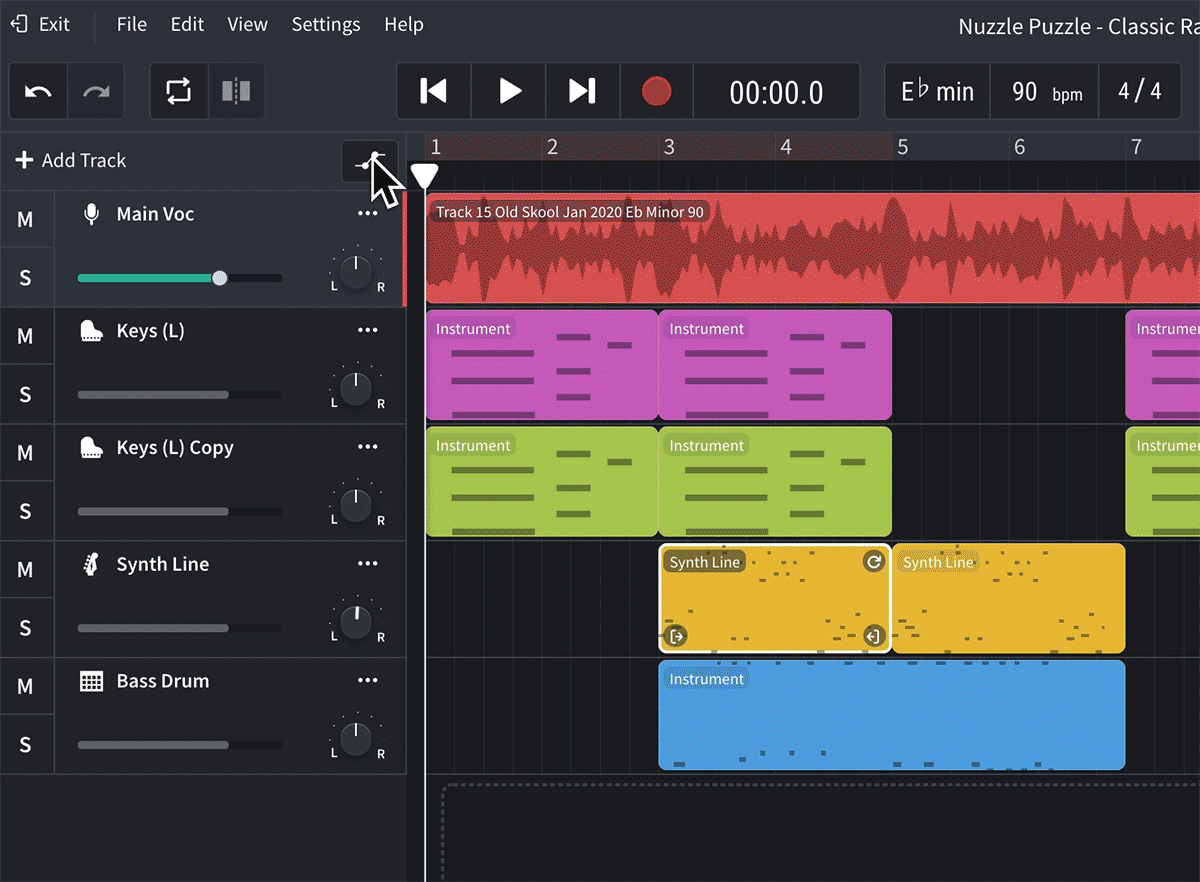Viewport: 1200px width, 882px height.
Task: Click the red record button
Action: [656, 92]
